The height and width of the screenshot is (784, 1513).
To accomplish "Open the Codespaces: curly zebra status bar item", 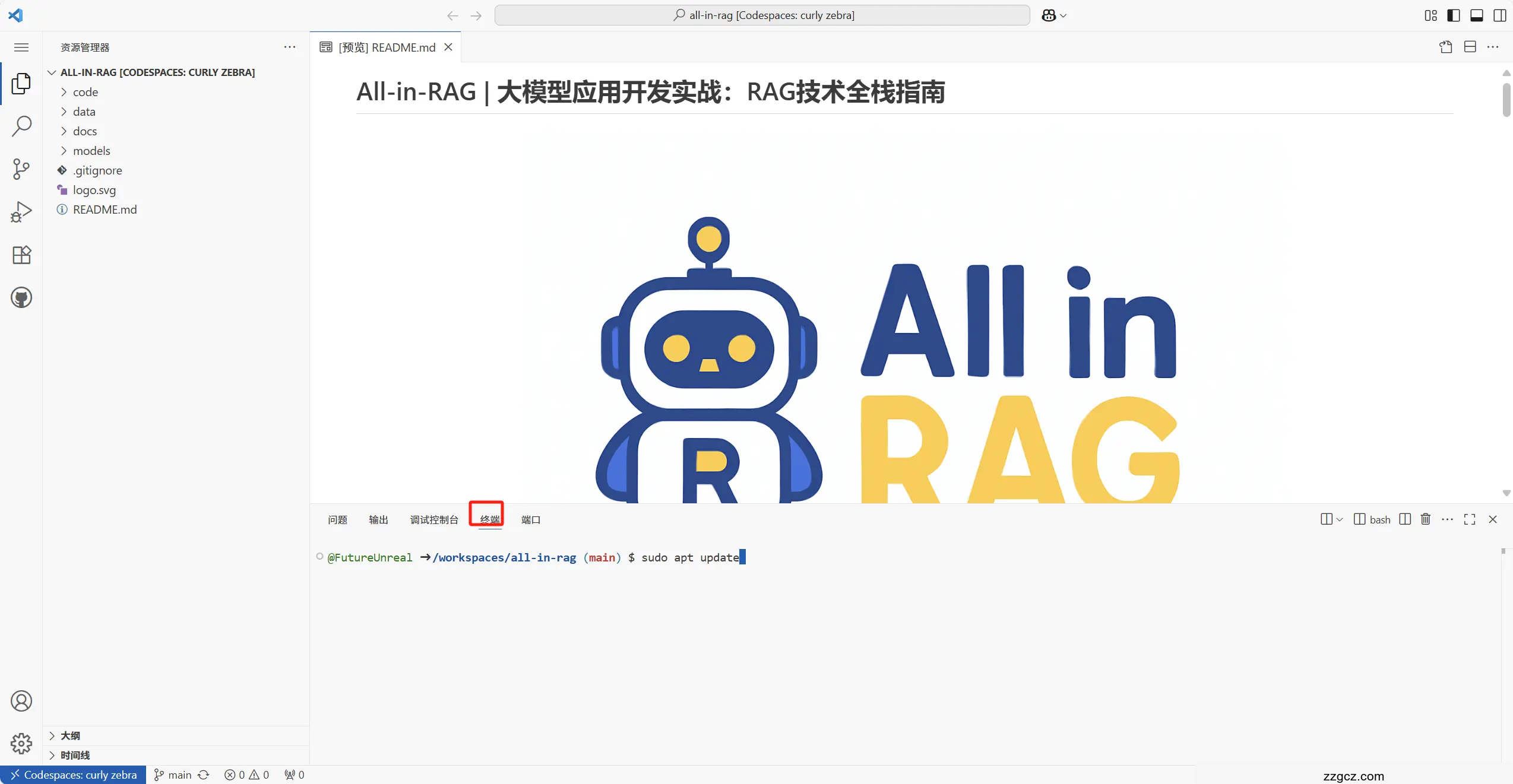I will [74, 775].
